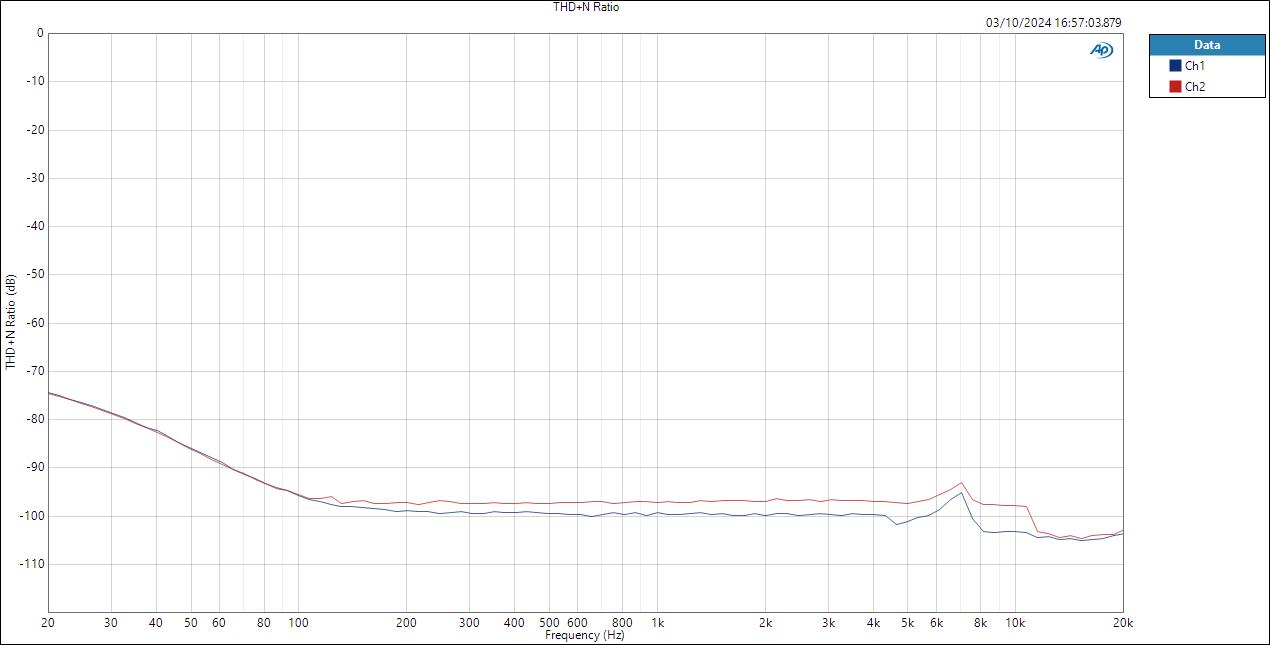Click the AP logo icon
1270x645 pixels.
pos(1100,49)
